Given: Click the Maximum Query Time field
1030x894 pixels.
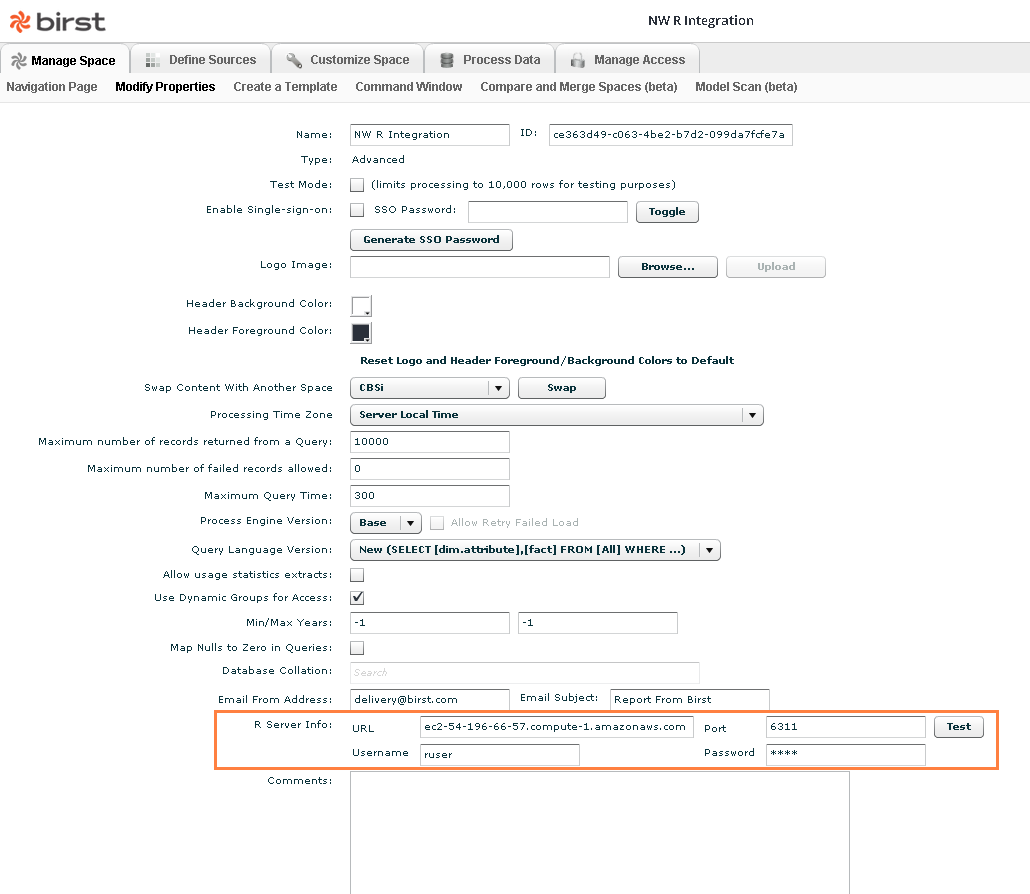Looking at the screenshot, I should (430, 496).
